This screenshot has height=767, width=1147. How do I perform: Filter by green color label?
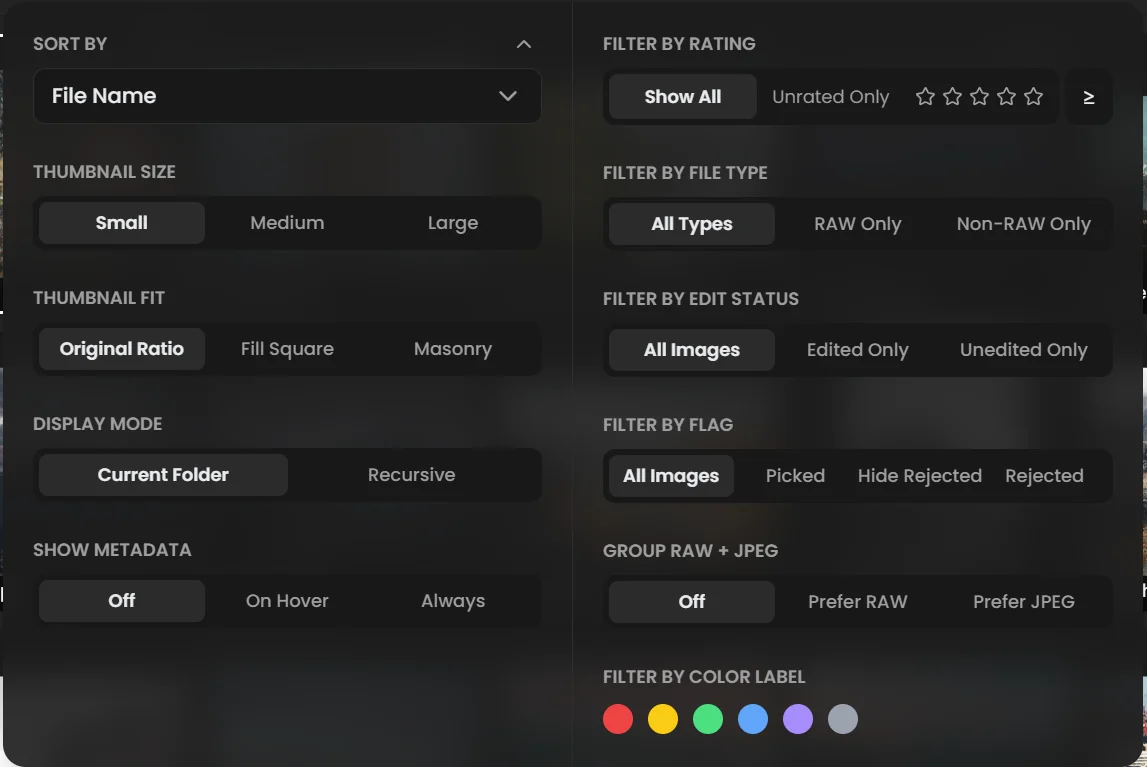pos(708,719)
